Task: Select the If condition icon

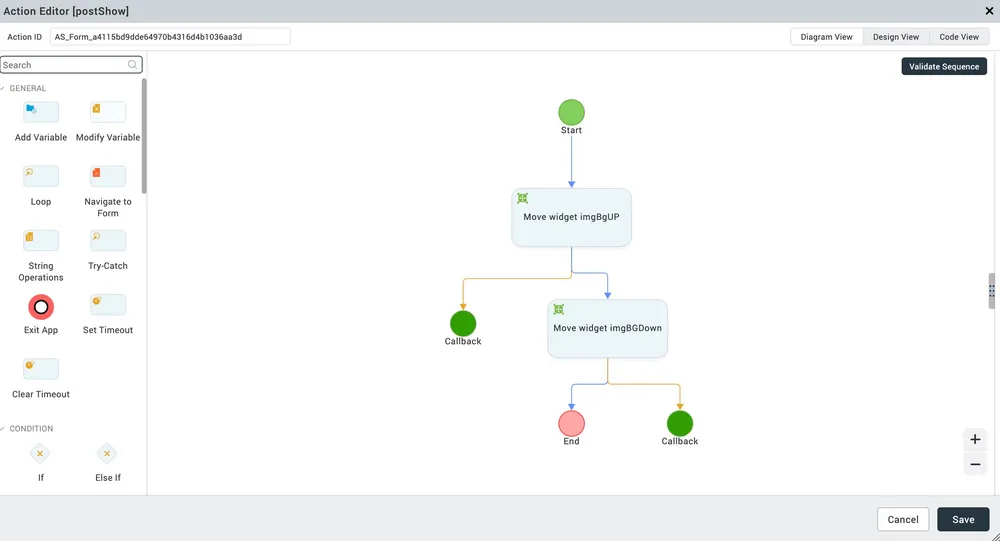Action: pyautogui.click(x=41, y=454)
